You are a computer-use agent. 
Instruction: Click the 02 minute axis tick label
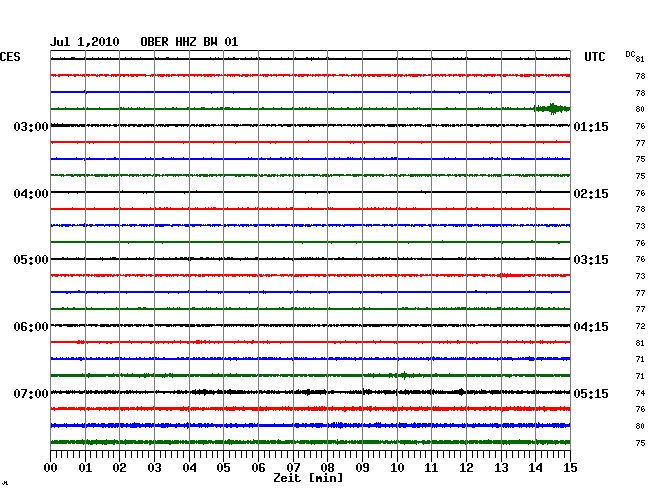pyautogui.click(x=119, y=468)
